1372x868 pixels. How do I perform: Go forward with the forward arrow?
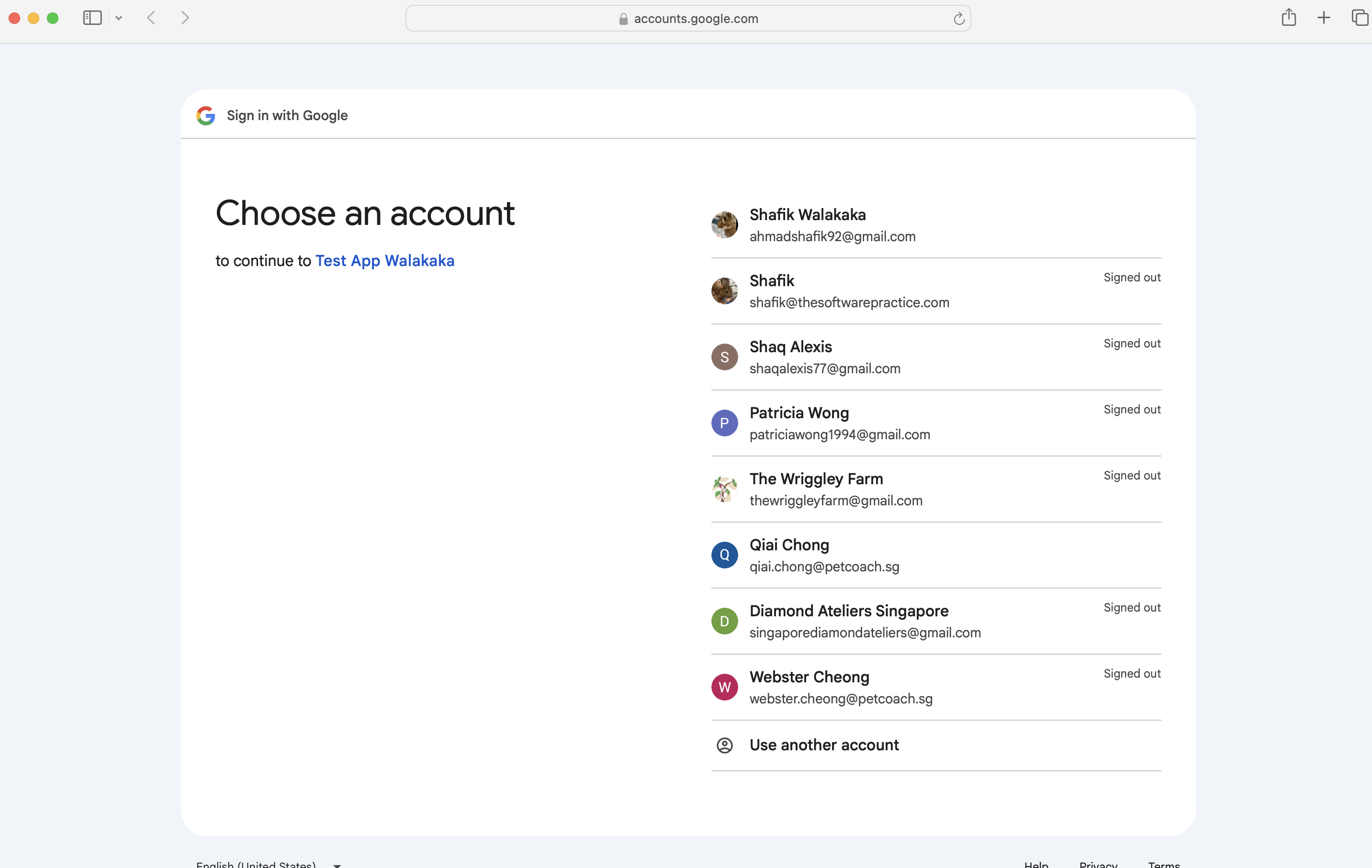click(x=185, y=18)
